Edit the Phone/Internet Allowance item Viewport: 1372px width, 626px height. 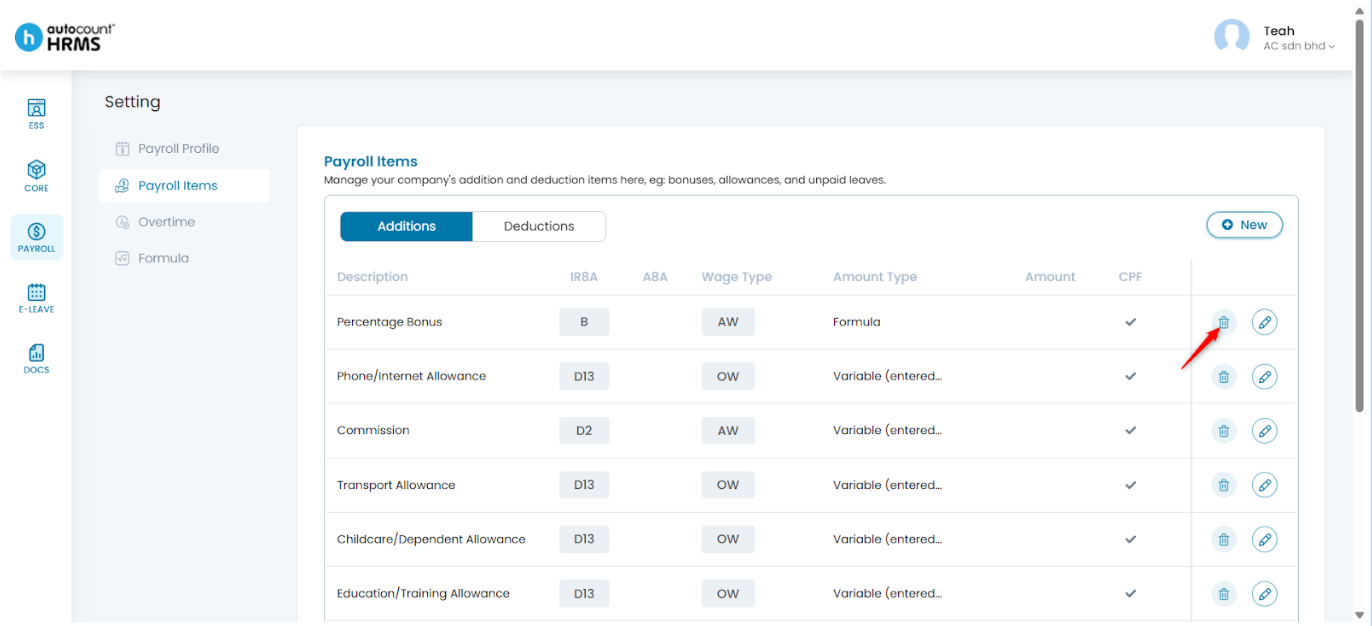click(x=1265, y=377)
